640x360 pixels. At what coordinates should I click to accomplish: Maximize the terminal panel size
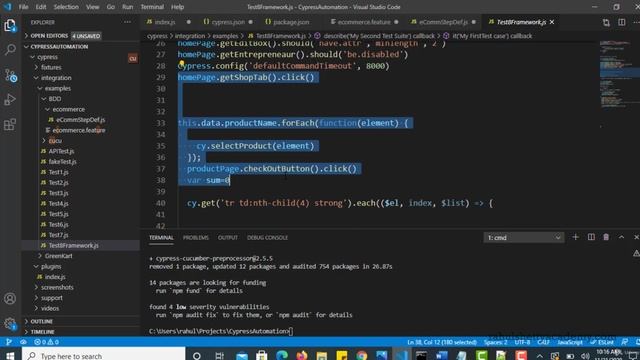click(x=621, y=237)
